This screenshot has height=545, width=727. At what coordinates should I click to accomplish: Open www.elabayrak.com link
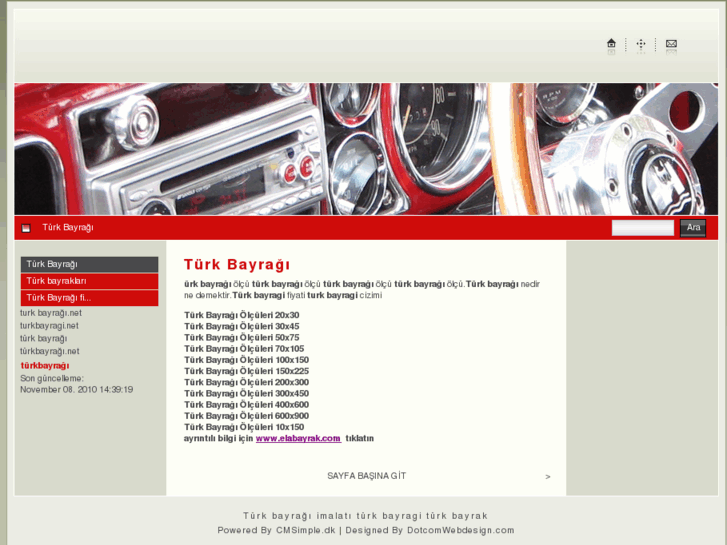[x=298, y=438]
